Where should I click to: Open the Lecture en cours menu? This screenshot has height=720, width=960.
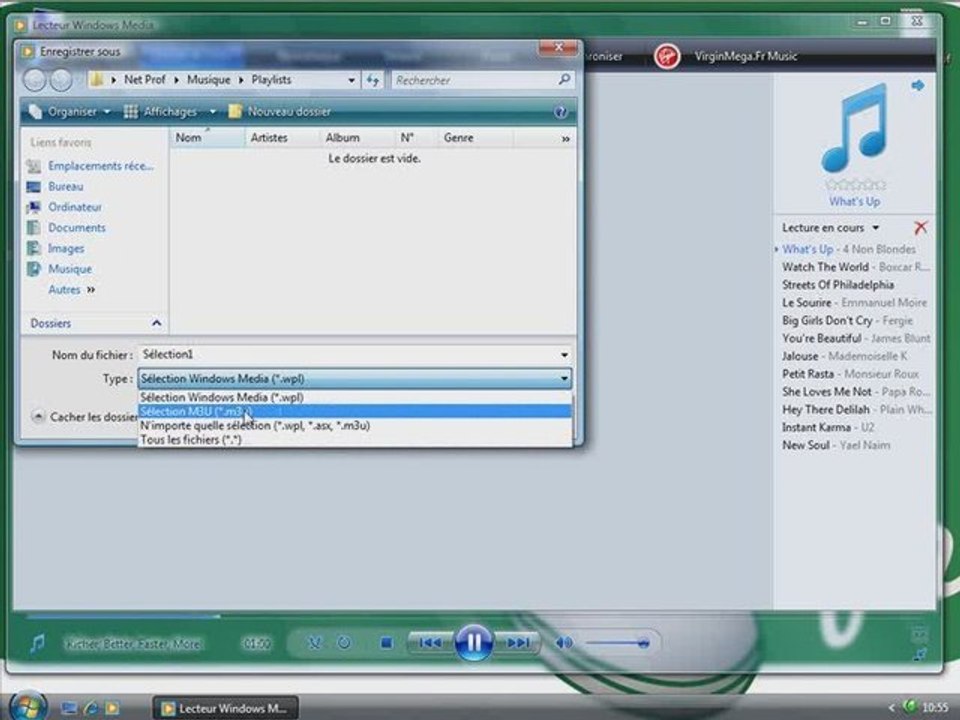831,228
